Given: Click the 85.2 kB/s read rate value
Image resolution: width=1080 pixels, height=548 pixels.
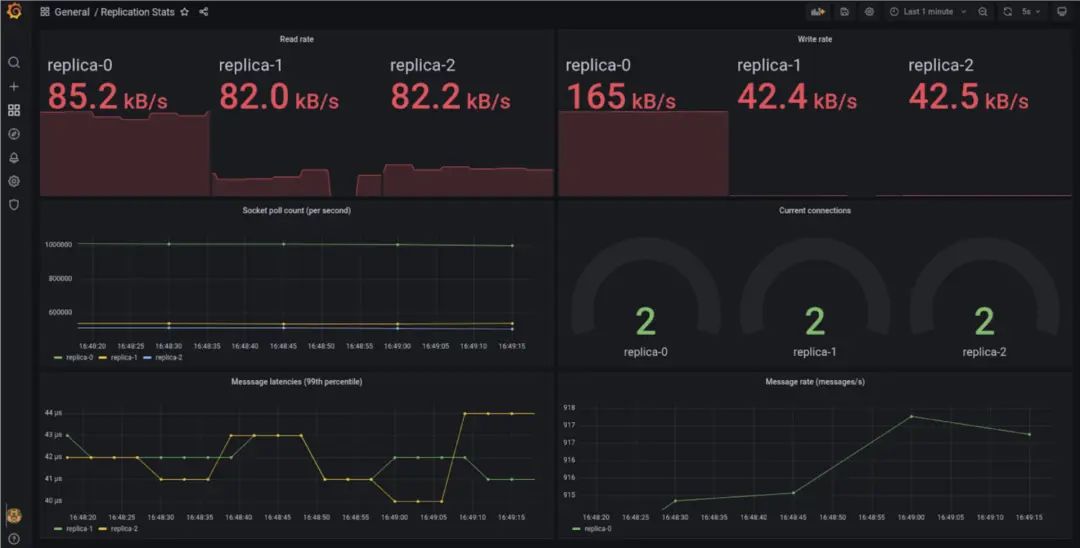Looking at the screenshot, I should click(107, 97).
